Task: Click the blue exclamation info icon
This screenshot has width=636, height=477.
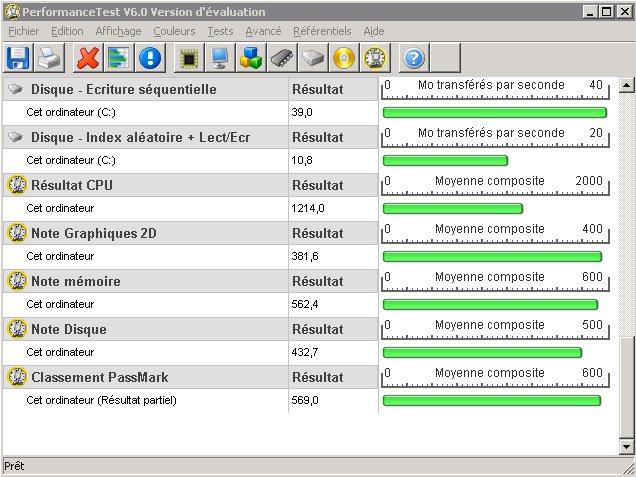Action: click(x=150, y=58)
